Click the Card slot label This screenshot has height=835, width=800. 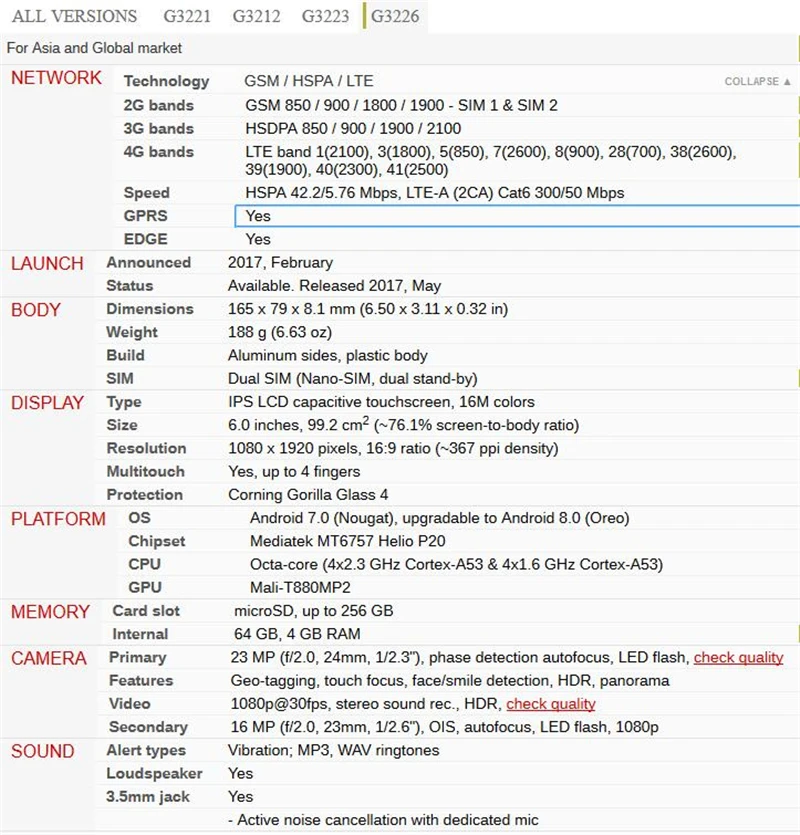coord(146,611)
